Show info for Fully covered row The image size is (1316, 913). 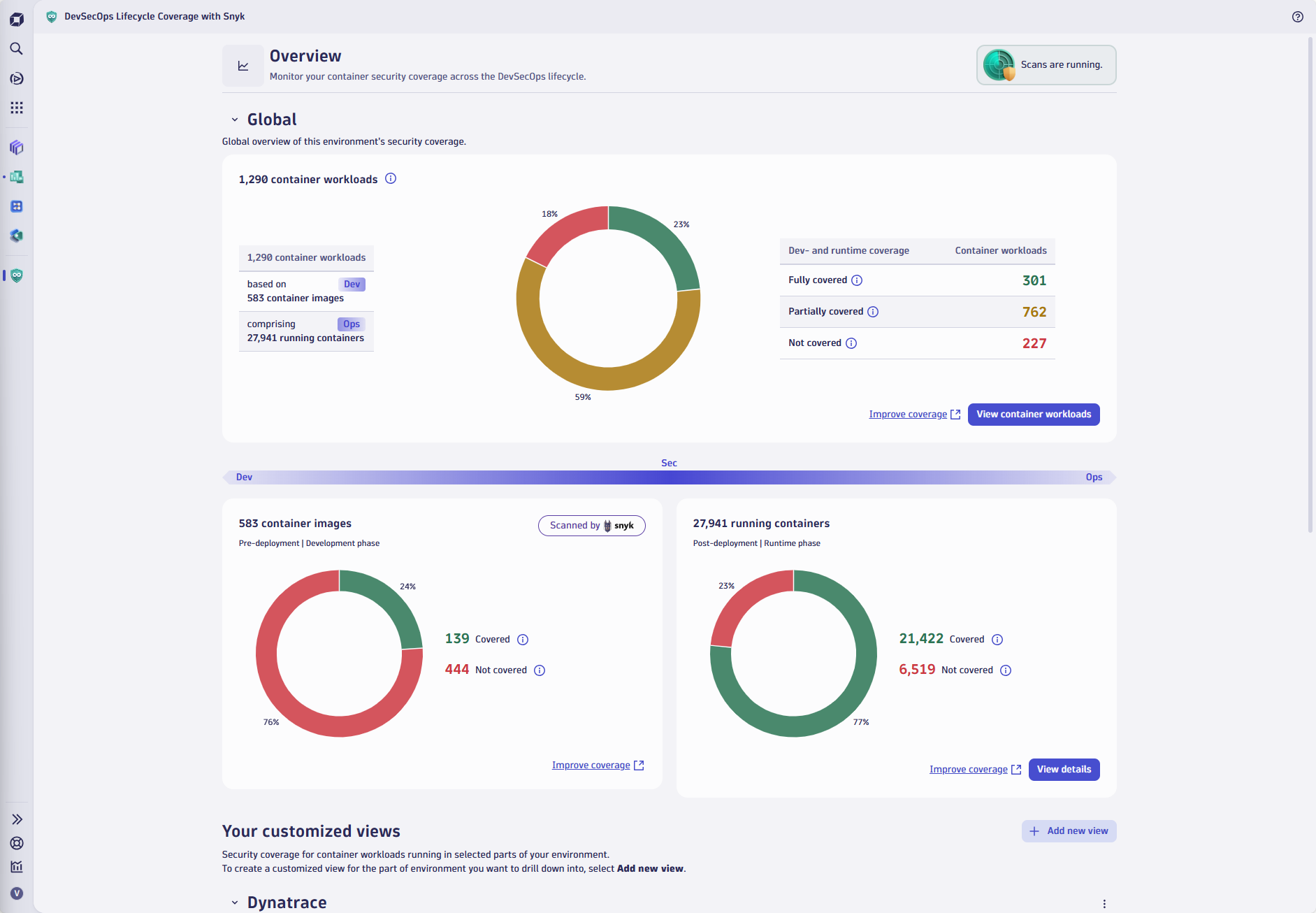point(857,280)
